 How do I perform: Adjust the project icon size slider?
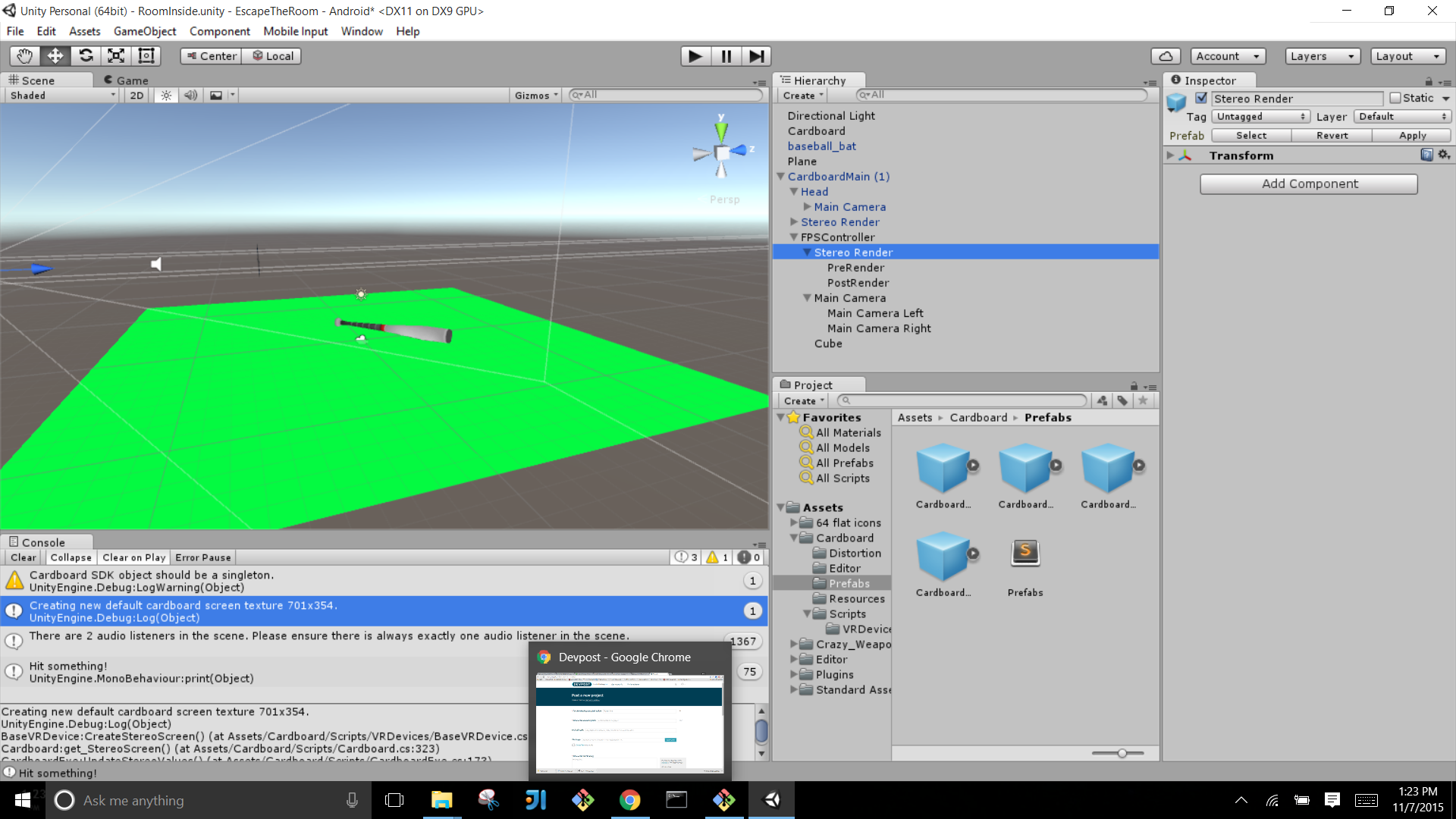pos(1121,753)
